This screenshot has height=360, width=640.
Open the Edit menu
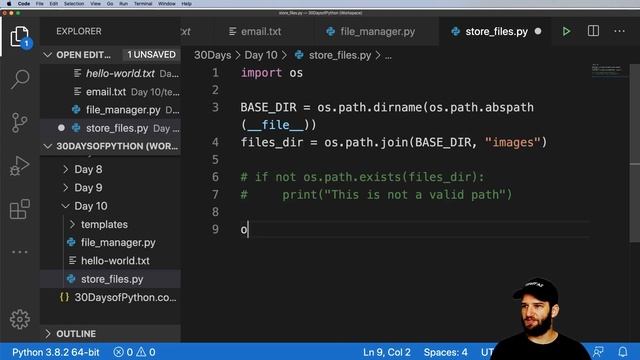point(53,4)
